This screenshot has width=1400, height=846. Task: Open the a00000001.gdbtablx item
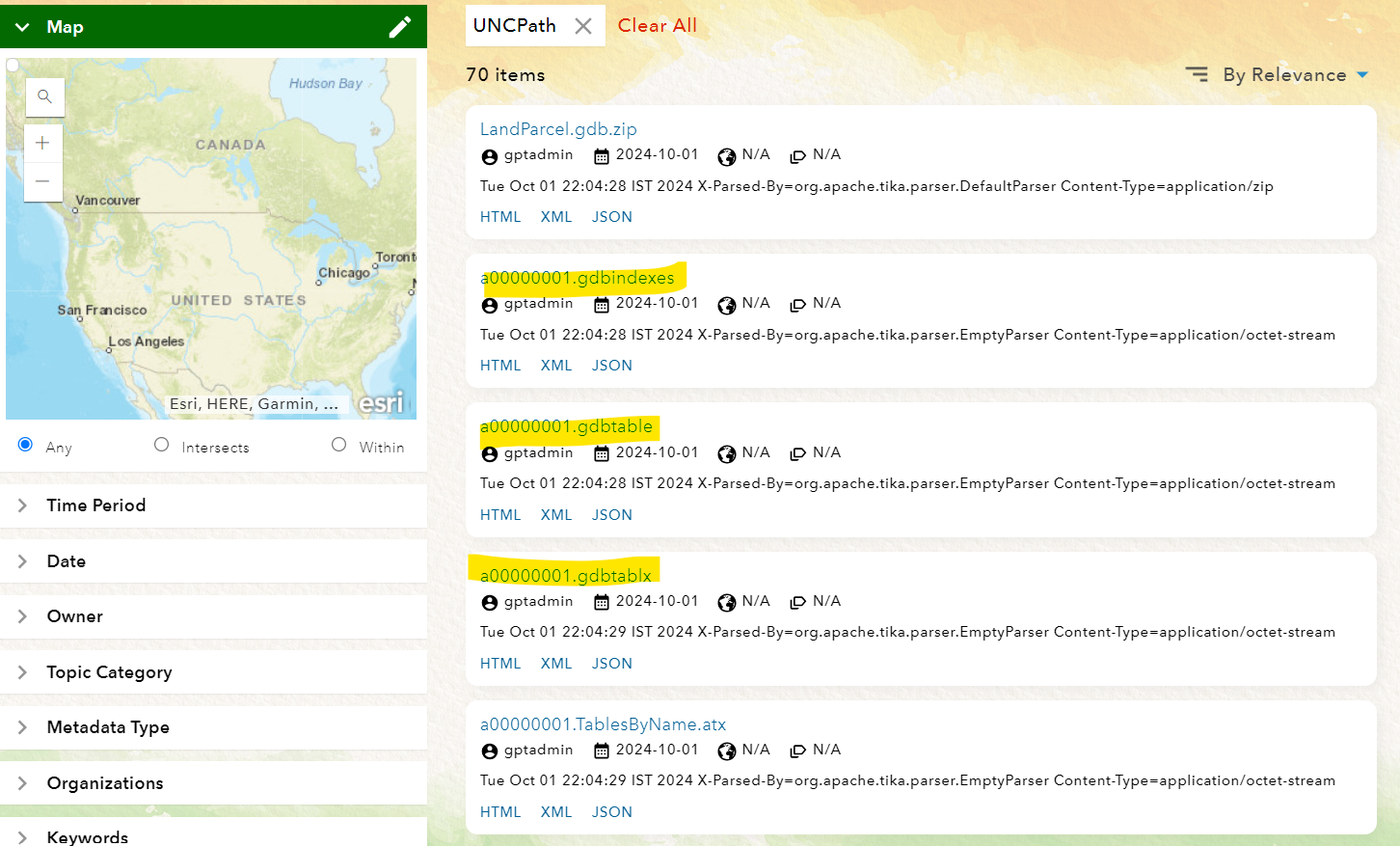(x=566, y=576)
